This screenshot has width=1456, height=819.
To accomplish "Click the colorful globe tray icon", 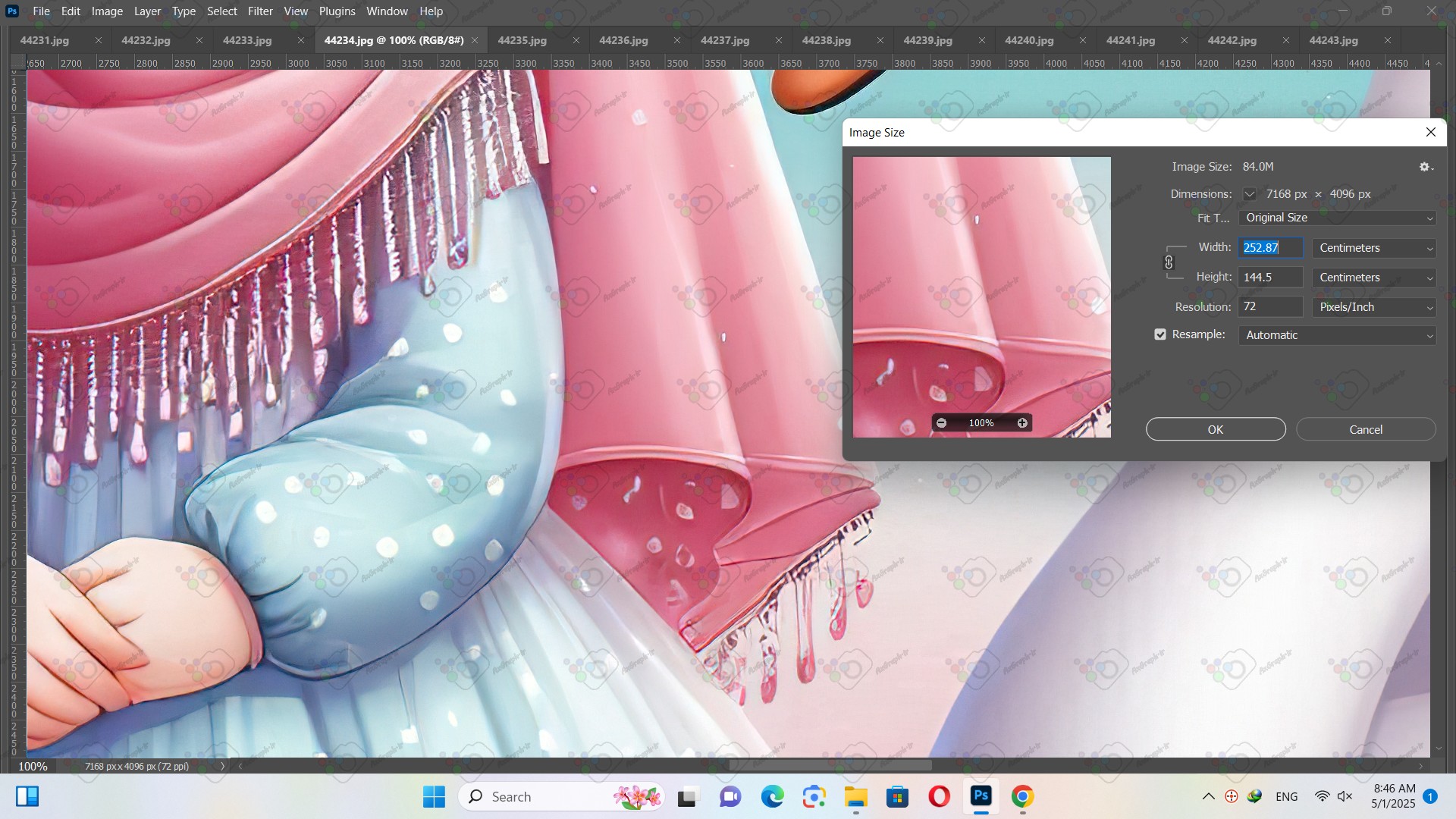I will [x=1254, y=796].
